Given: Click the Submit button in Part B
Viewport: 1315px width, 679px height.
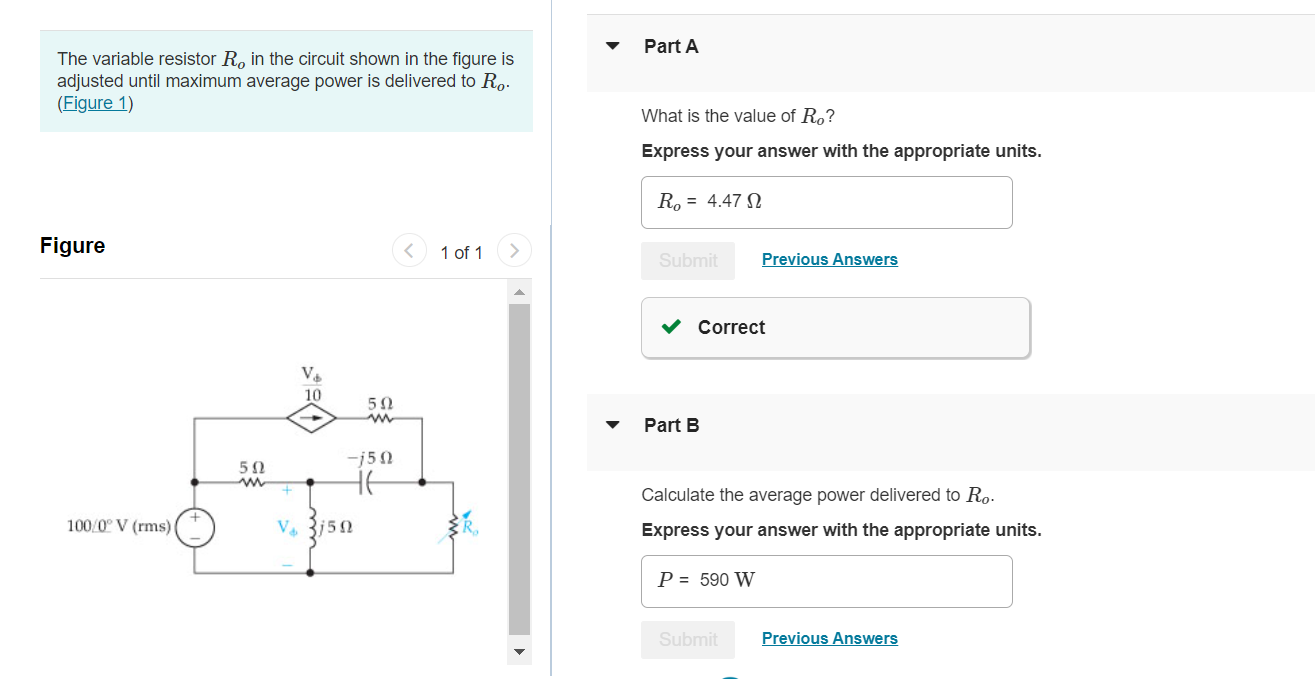Looking at the screenshot, I should pos(687,639).
